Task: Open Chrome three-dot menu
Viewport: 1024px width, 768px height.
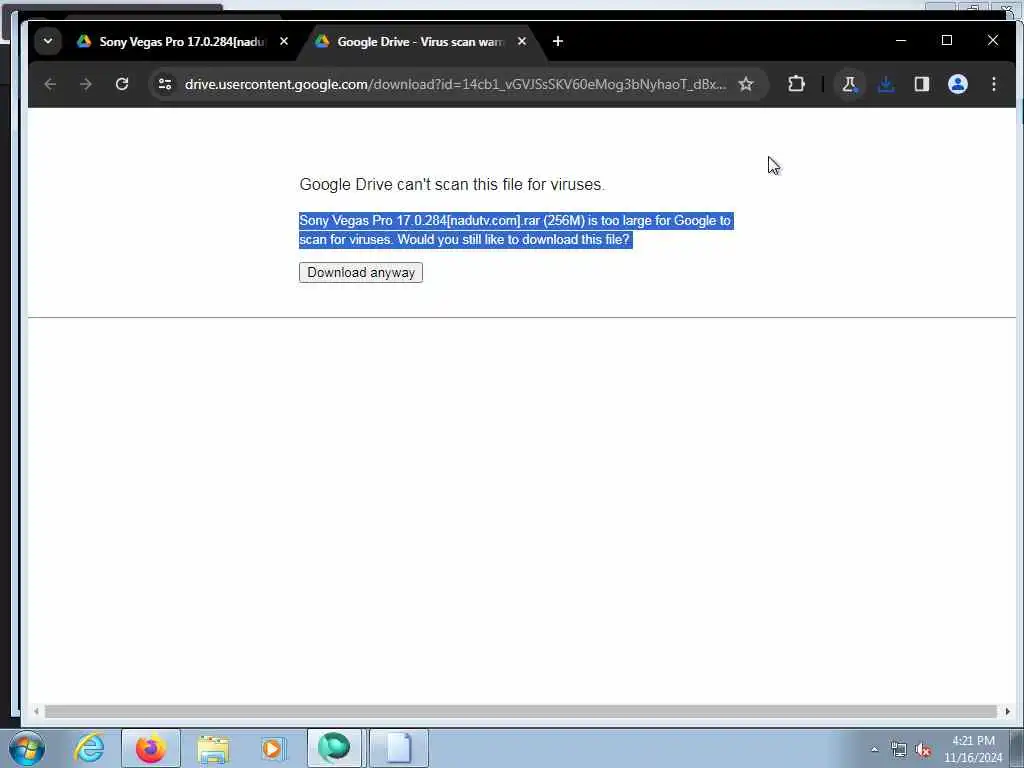Action: pos(993,84)
